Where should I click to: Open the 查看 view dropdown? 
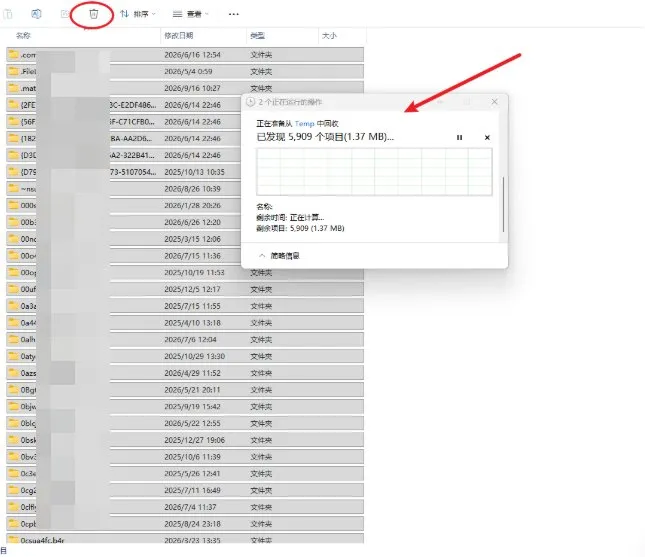(191, 14)
